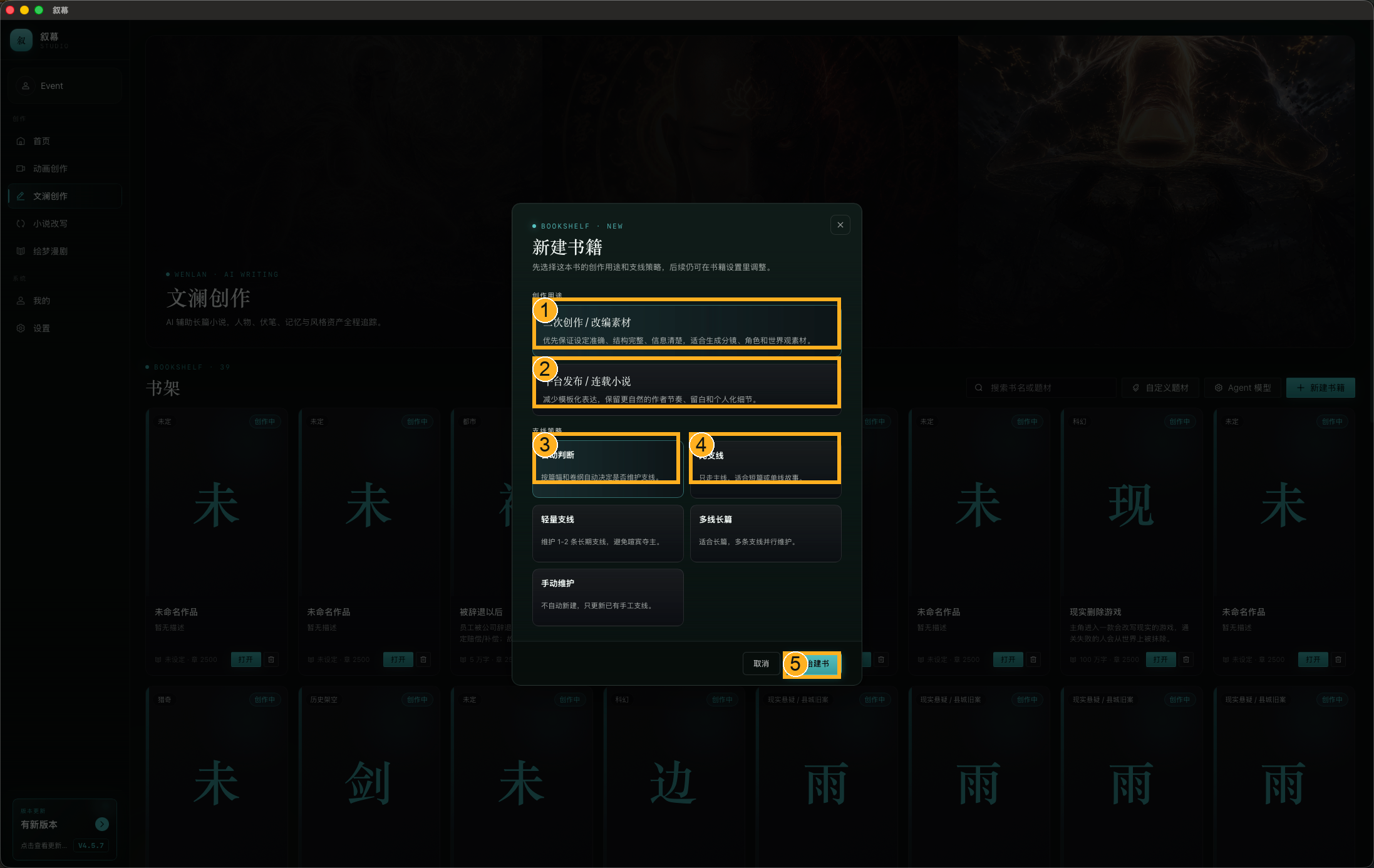1374x868 pixels.
Task: Choose the strategy described as 只走主线
Action: pyautogui.click(x=765, y=469)
